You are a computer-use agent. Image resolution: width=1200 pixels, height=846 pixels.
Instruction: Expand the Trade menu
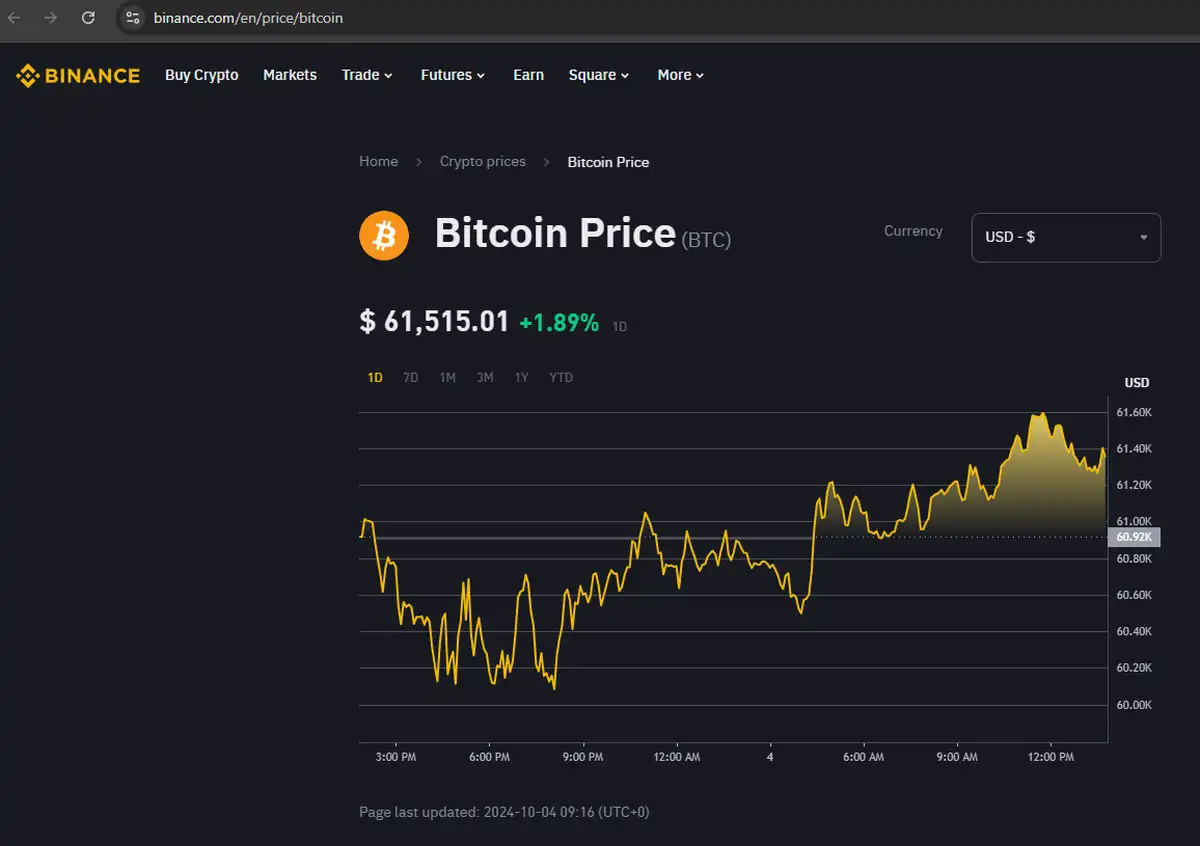point(367,75)
